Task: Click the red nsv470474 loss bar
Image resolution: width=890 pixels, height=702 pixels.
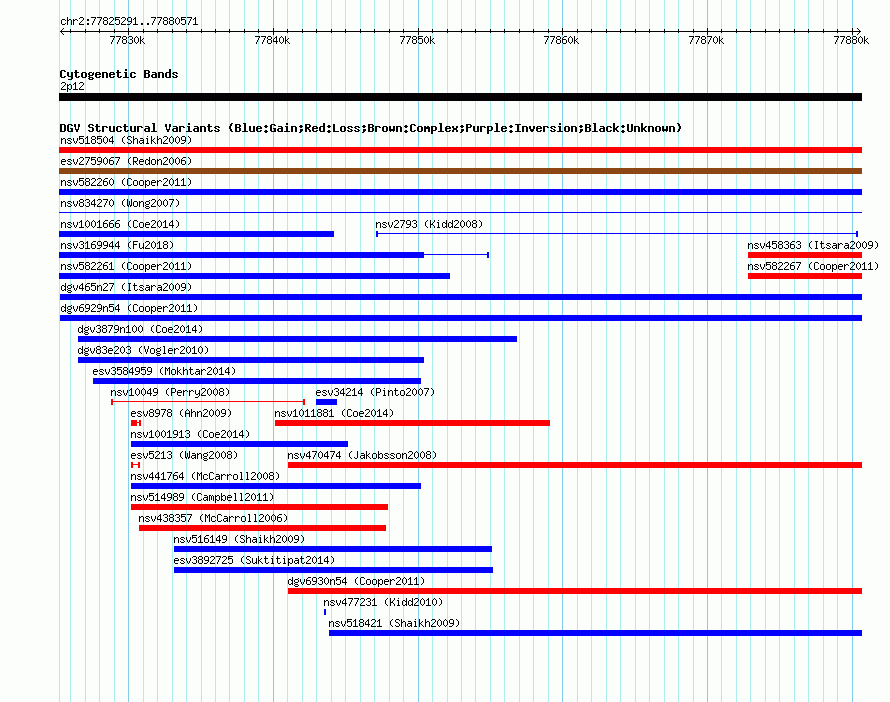Action: click(x=575, y=465)
